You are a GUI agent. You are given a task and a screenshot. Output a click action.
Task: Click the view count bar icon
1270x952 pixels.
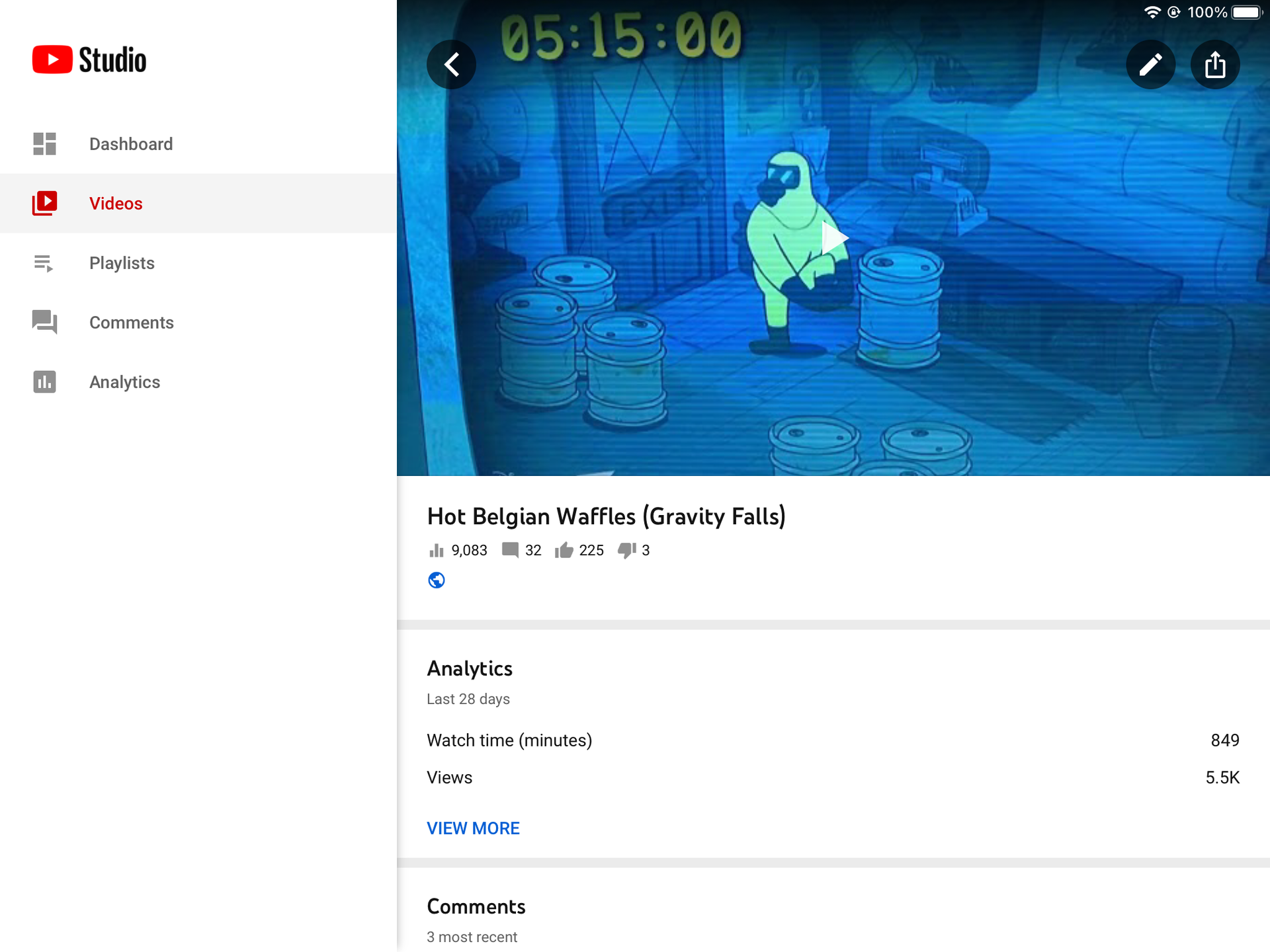pyautogui.click(x=437, y=550)
